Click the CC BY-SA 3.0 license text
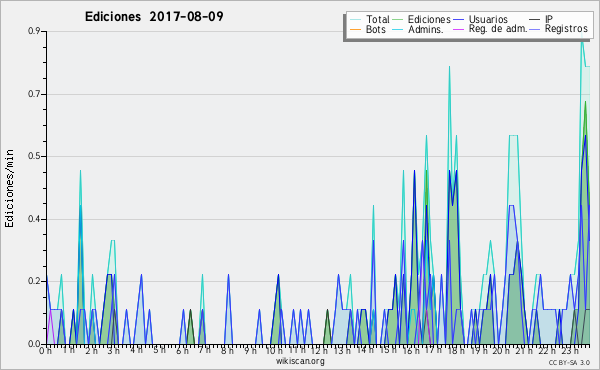 pos(569,362)
